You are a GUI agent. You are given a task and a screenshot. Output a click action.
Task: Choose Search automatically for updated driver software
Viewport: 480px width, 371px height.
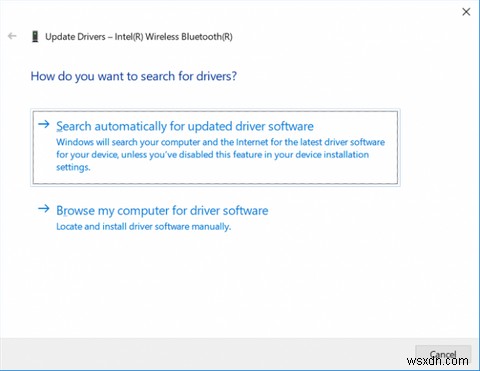coord(215,147)
